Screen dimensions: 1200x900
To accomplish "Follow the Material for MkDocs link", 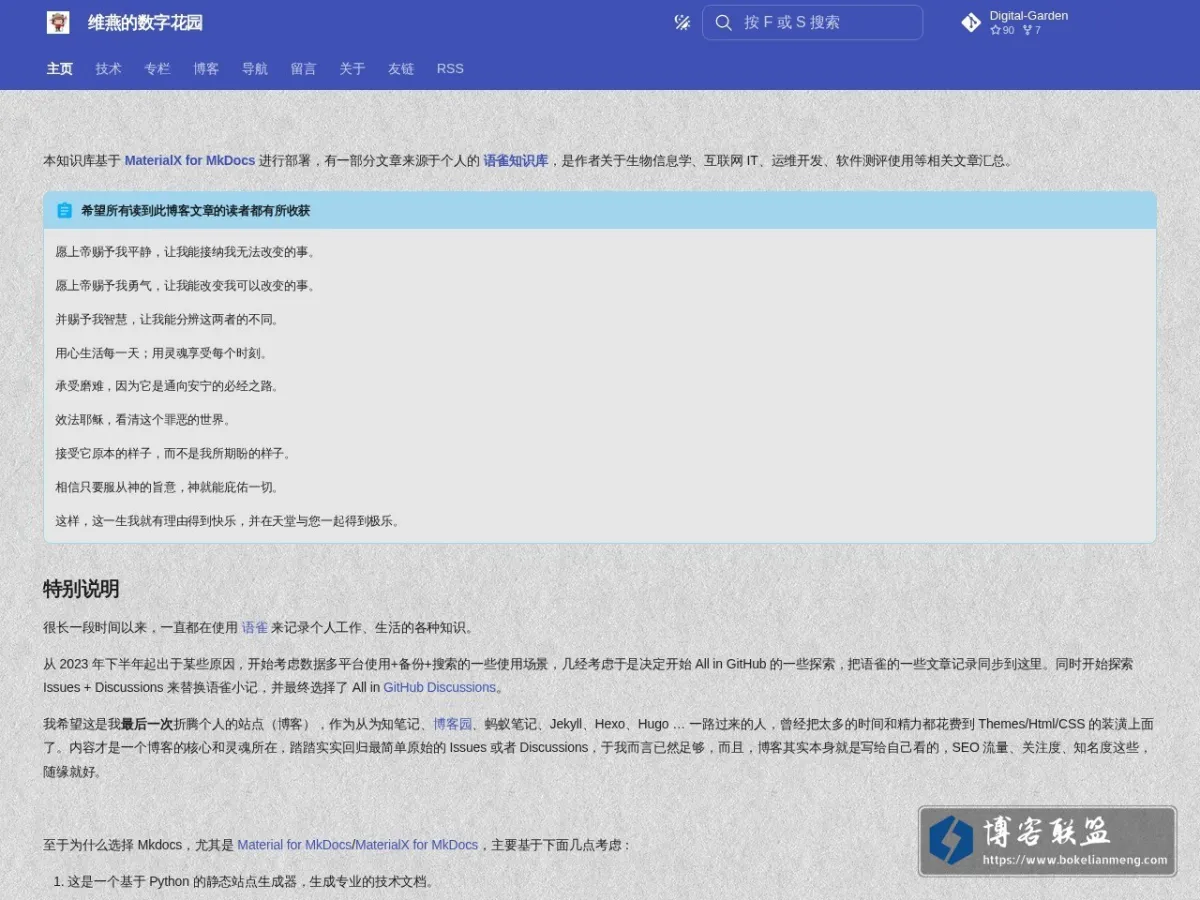I will coord(294,844).
